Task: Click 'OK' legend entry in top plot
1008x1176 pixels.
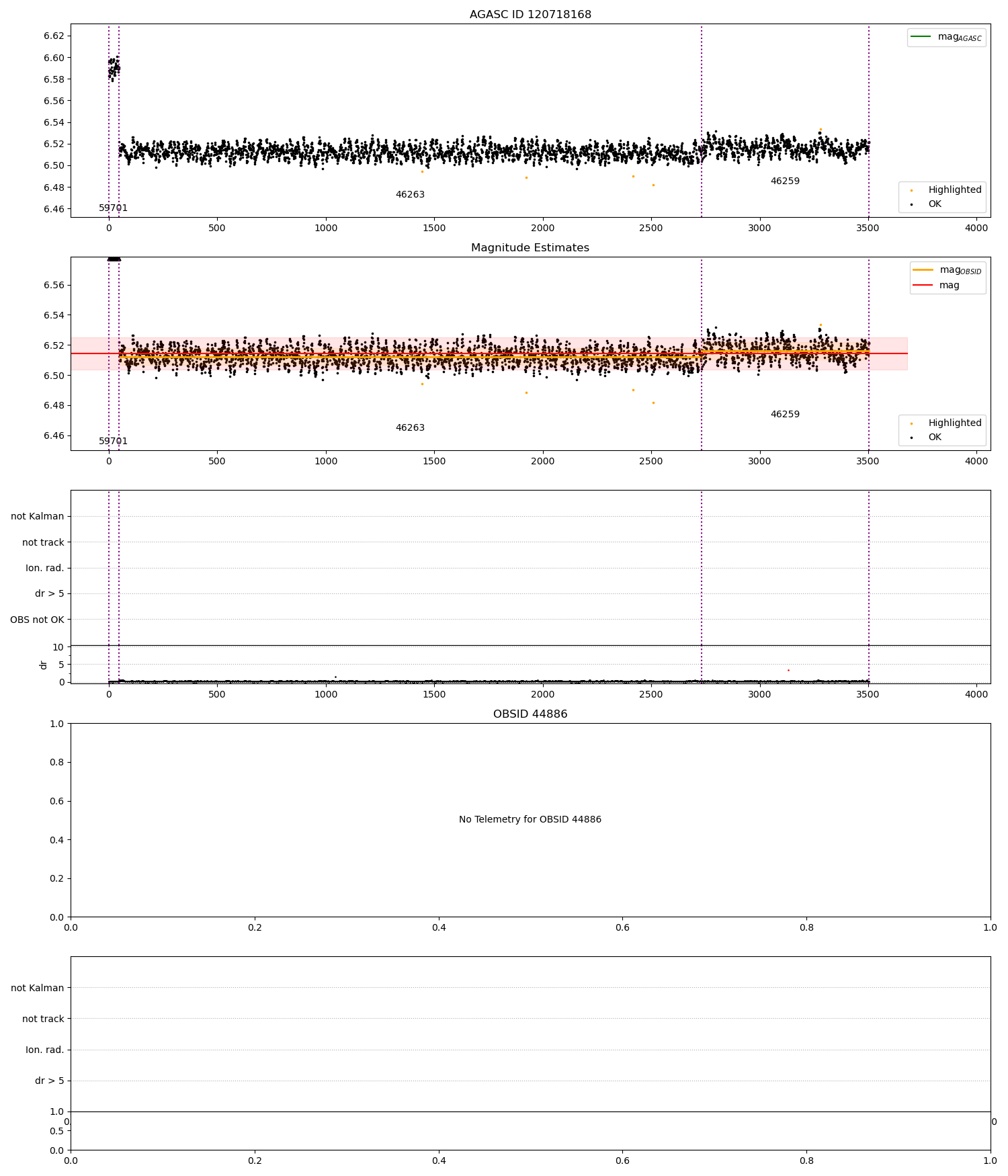Action: (935, 204)
